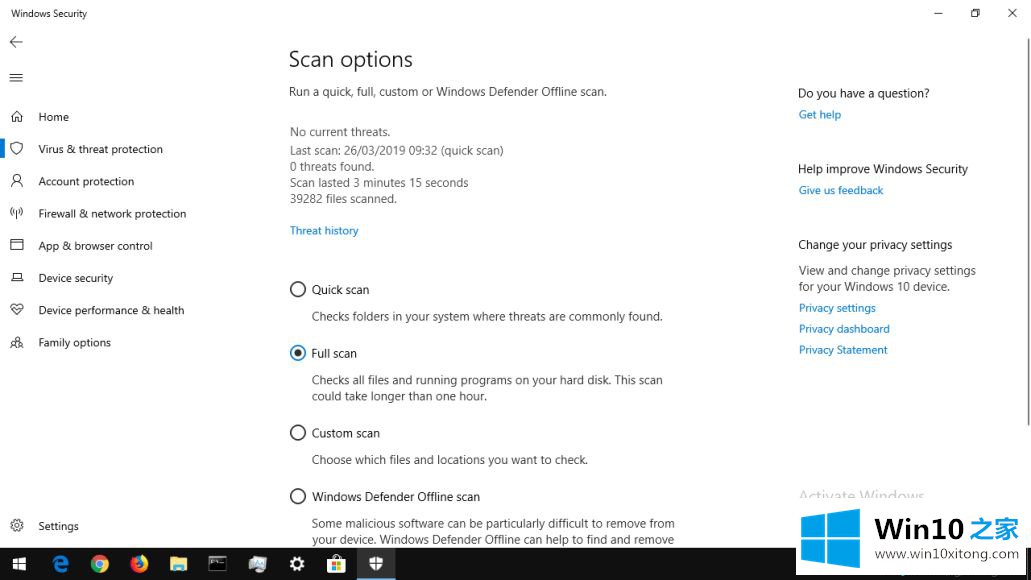Click the 'Scan options' heading
This screenshot has height=580, width=1031.
click(350, 60)
